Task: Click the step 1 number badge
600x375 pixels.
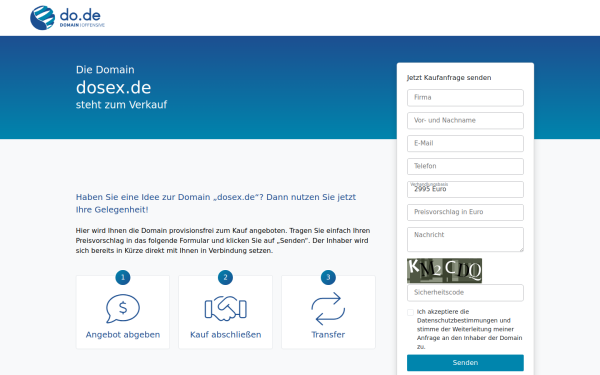Action: tap(123, 277)
